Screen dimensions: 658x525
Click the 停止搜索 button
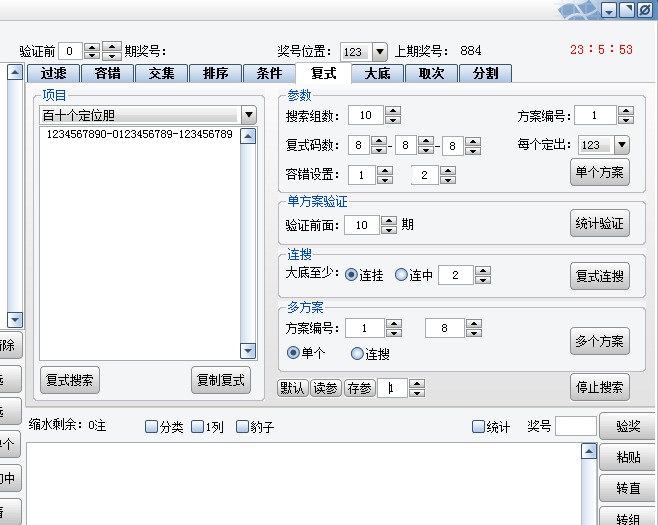601,387
